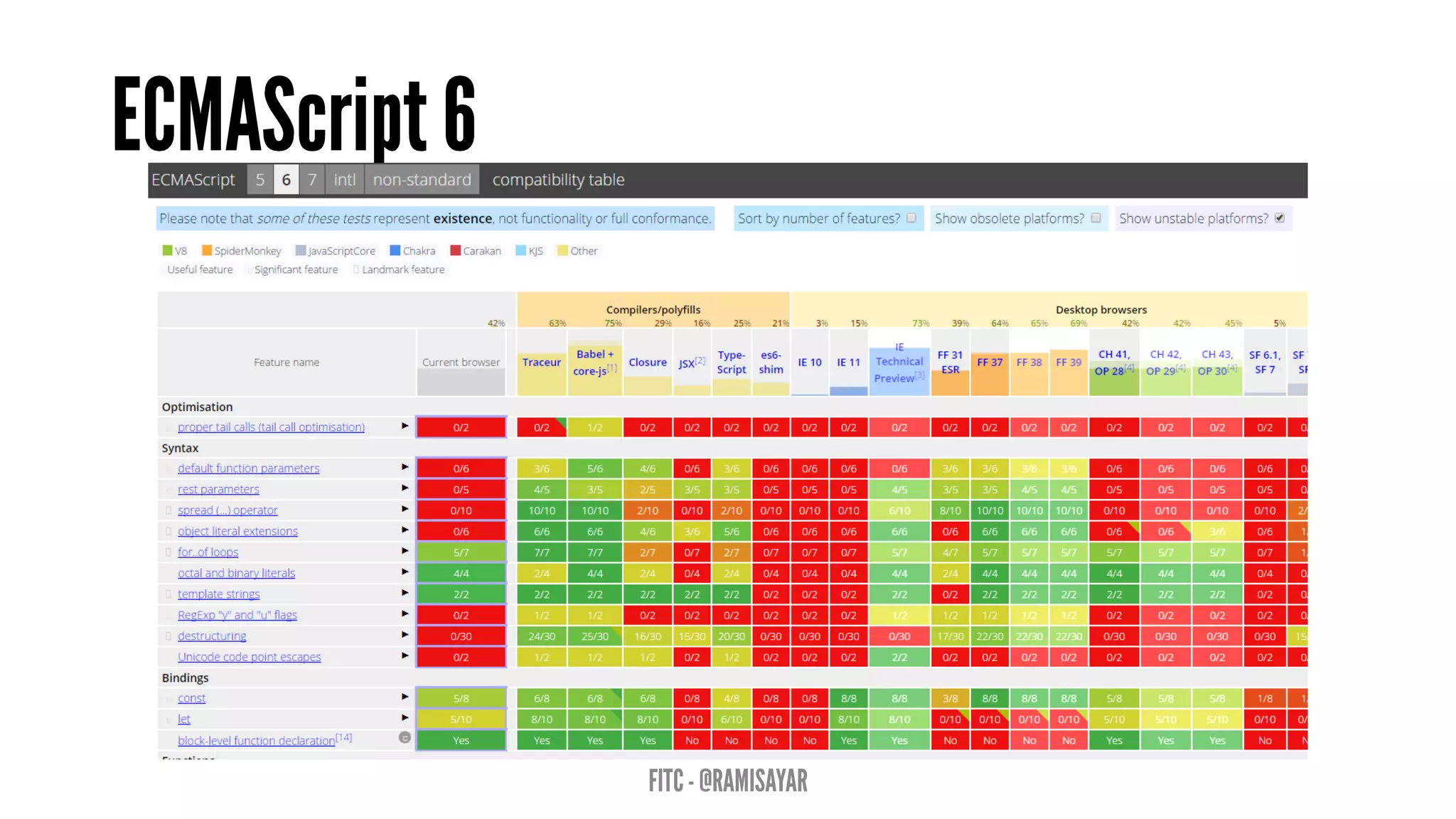The height and width of the screenshot is (819, 1456).
Task: Switch to the ECMAScript 7 tab
Action: pyautogui.click(x=312, y=180)
